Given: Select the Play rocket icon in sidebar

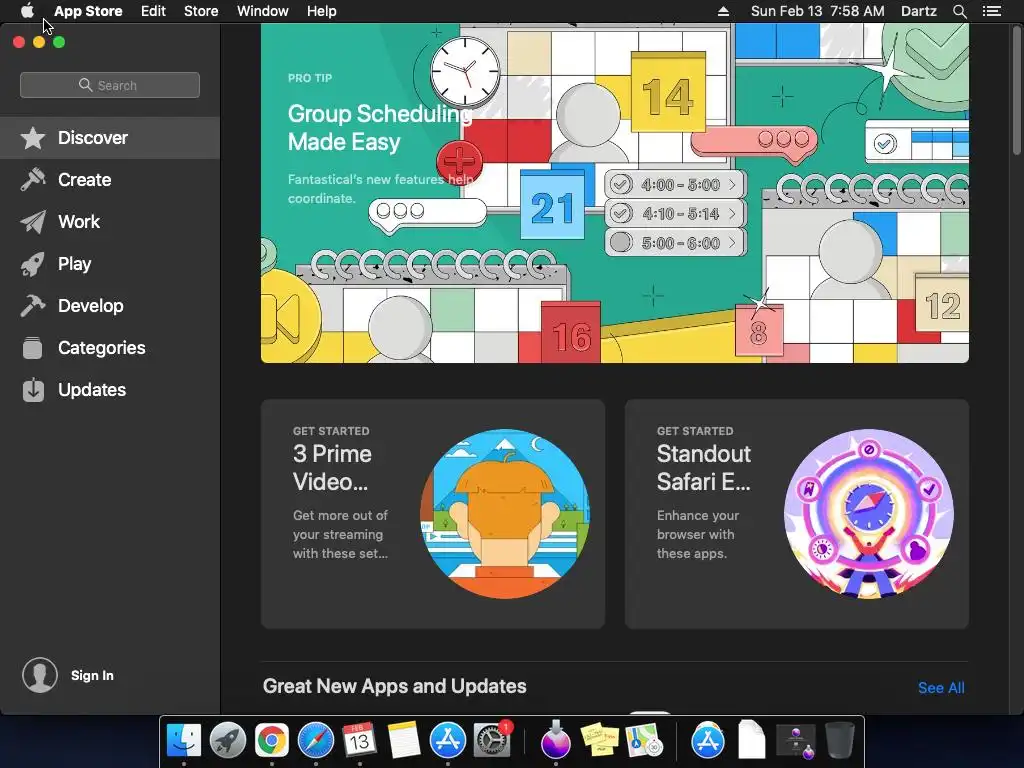Looking at the screenshot, I should [33, 264].
